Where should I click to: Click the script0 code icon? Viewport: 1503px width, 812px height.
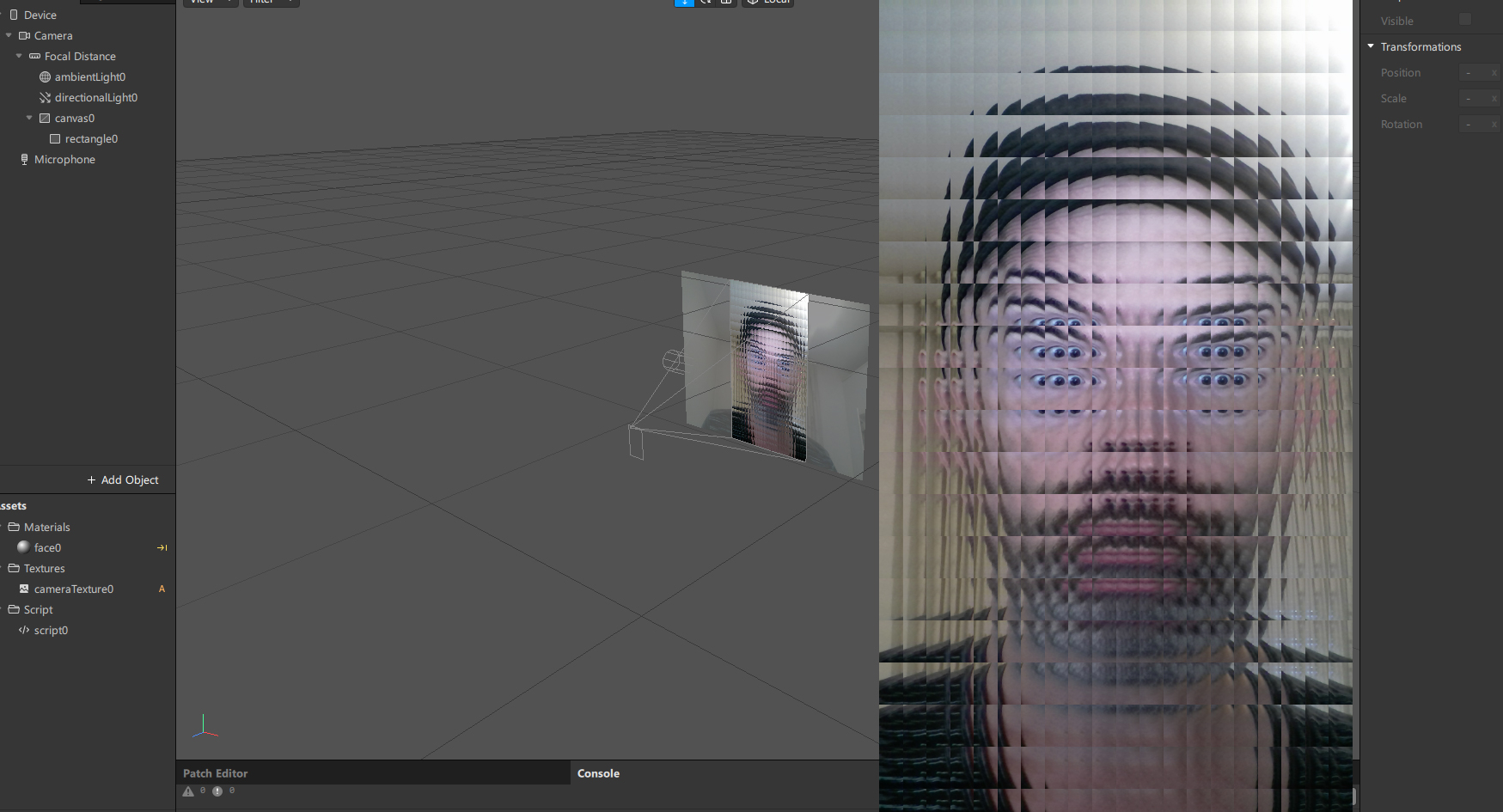pos(24,630)
